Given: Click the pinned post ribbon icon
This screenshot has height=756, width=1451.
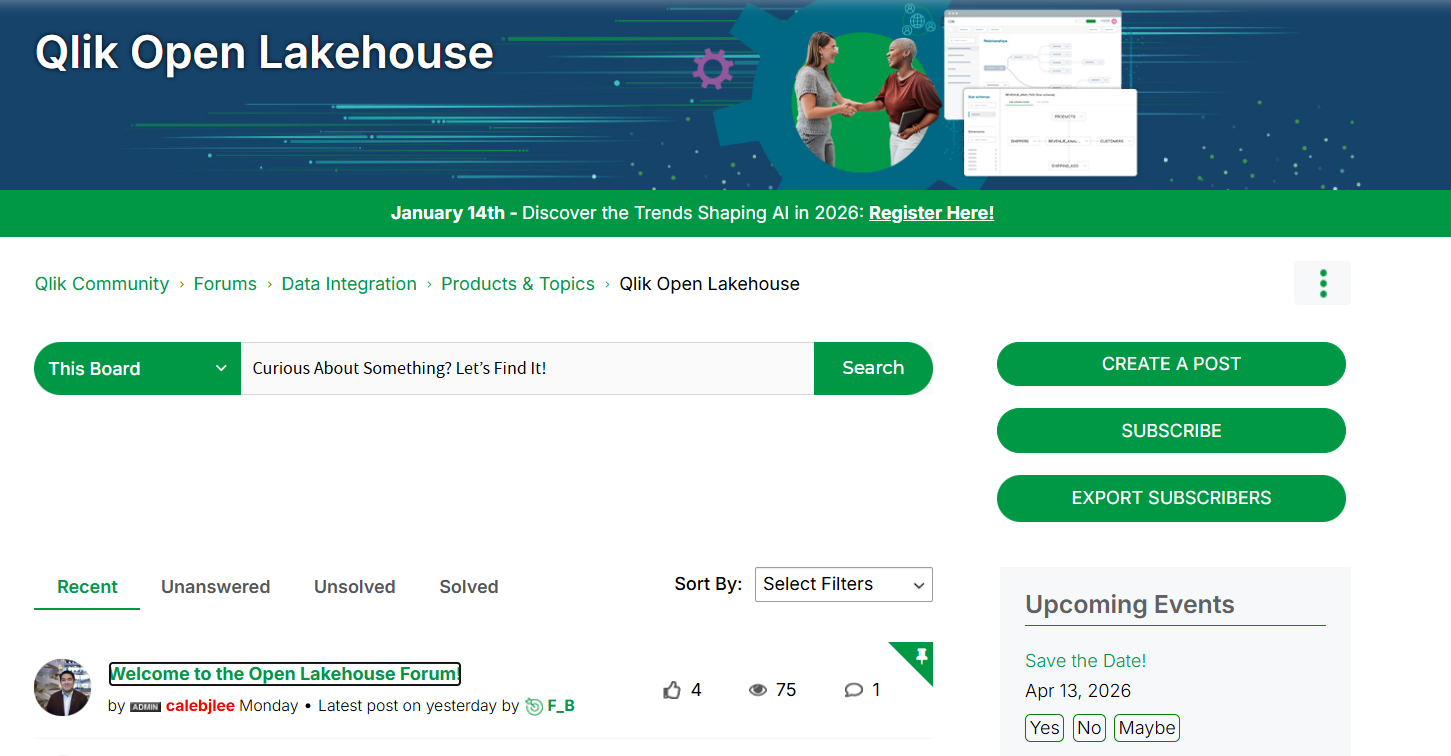Looking at the screenshot, I should pyautogui.click(x=921, y=657).
